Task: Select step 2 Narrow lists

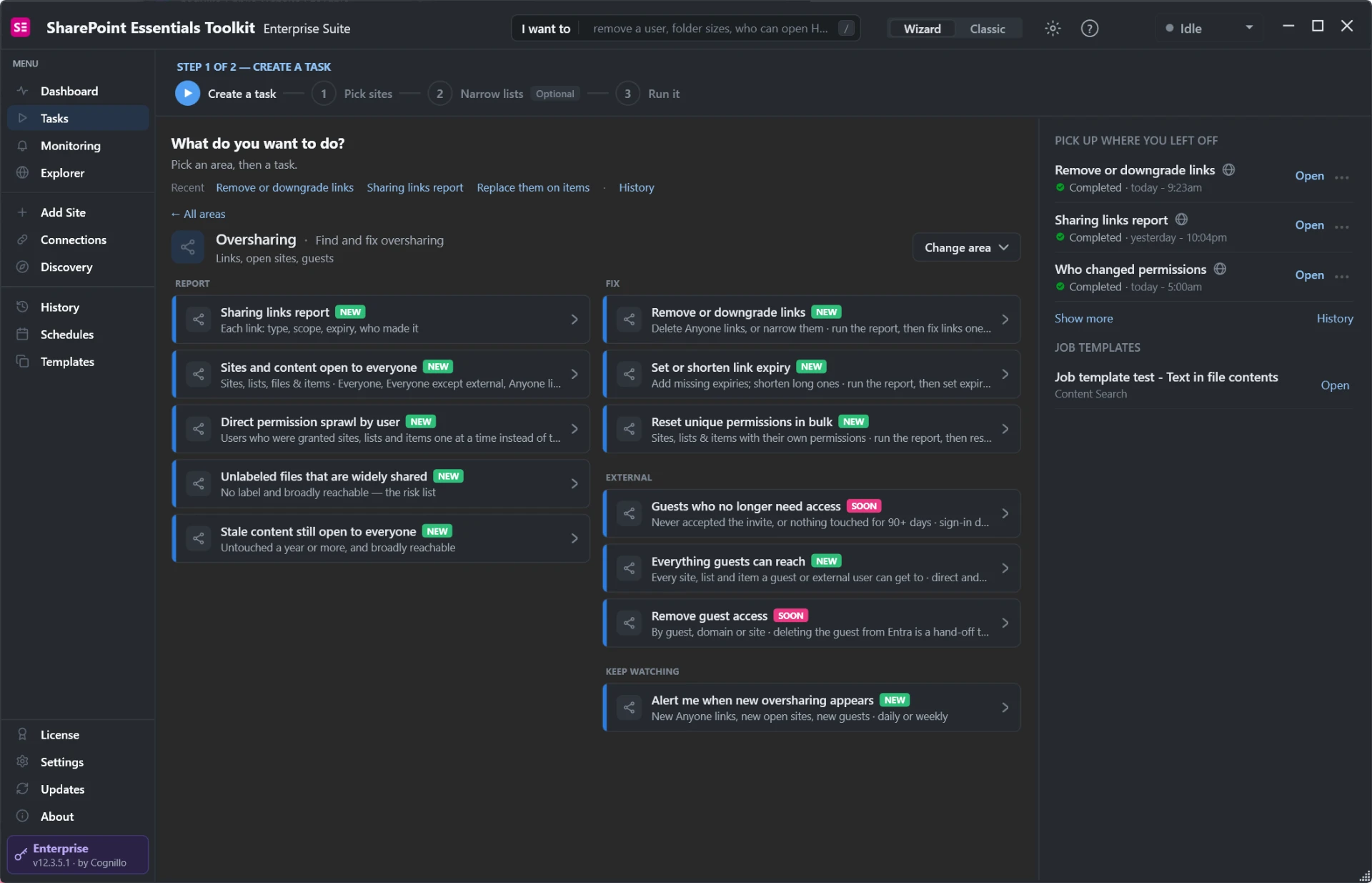Action: (x=474, y=94)
